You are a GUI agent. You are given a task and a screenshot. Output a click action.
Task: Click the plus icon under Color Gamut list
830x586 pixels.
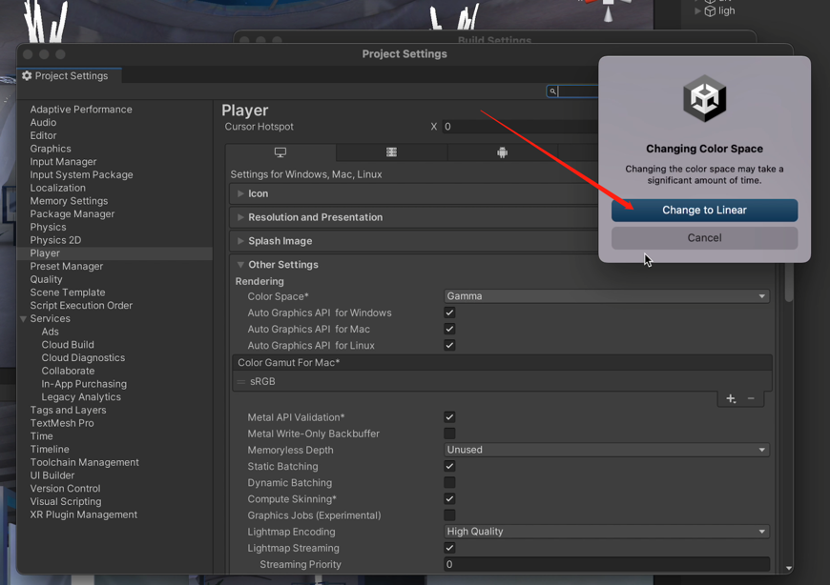point(731,399)
